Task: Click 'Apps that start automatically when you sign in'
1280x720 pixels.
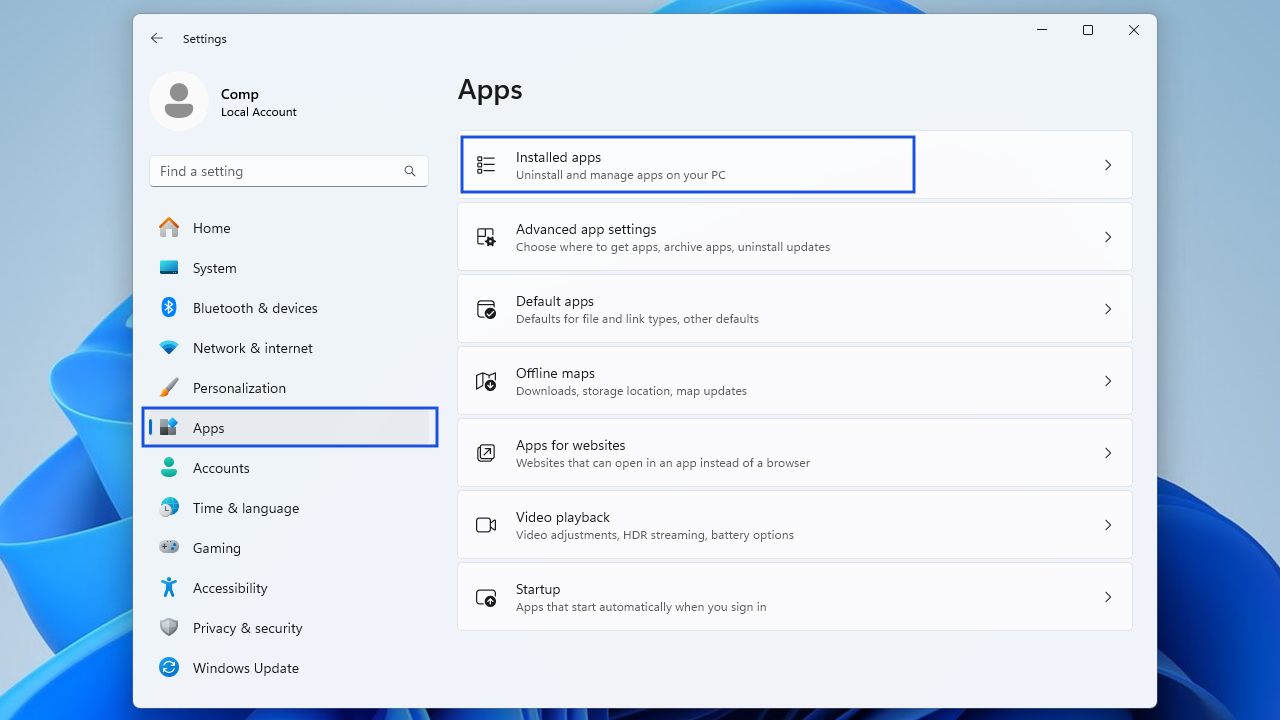Action: pyautogui.click(x=641, y=607)
